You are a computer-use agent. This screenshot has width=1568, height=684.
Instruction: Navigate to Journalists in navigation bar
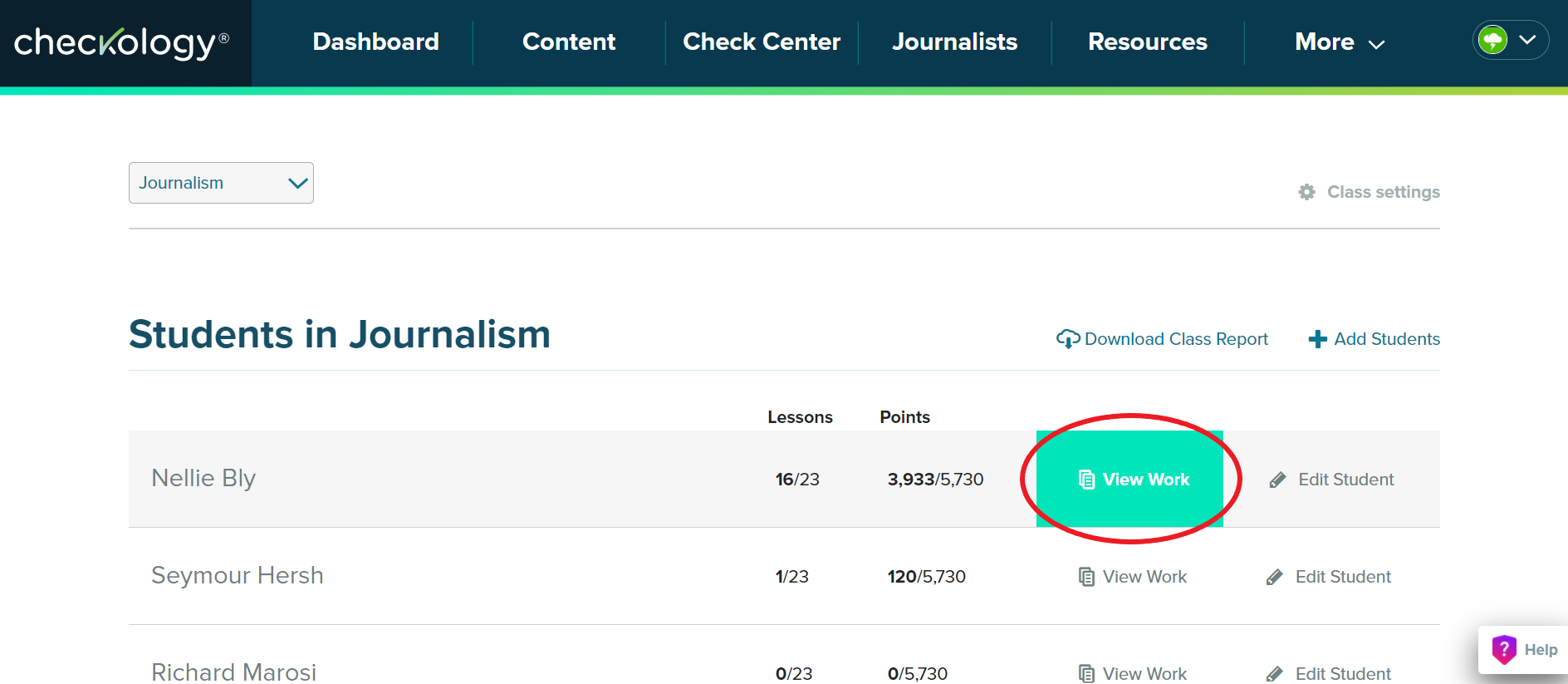pos(954,42)
